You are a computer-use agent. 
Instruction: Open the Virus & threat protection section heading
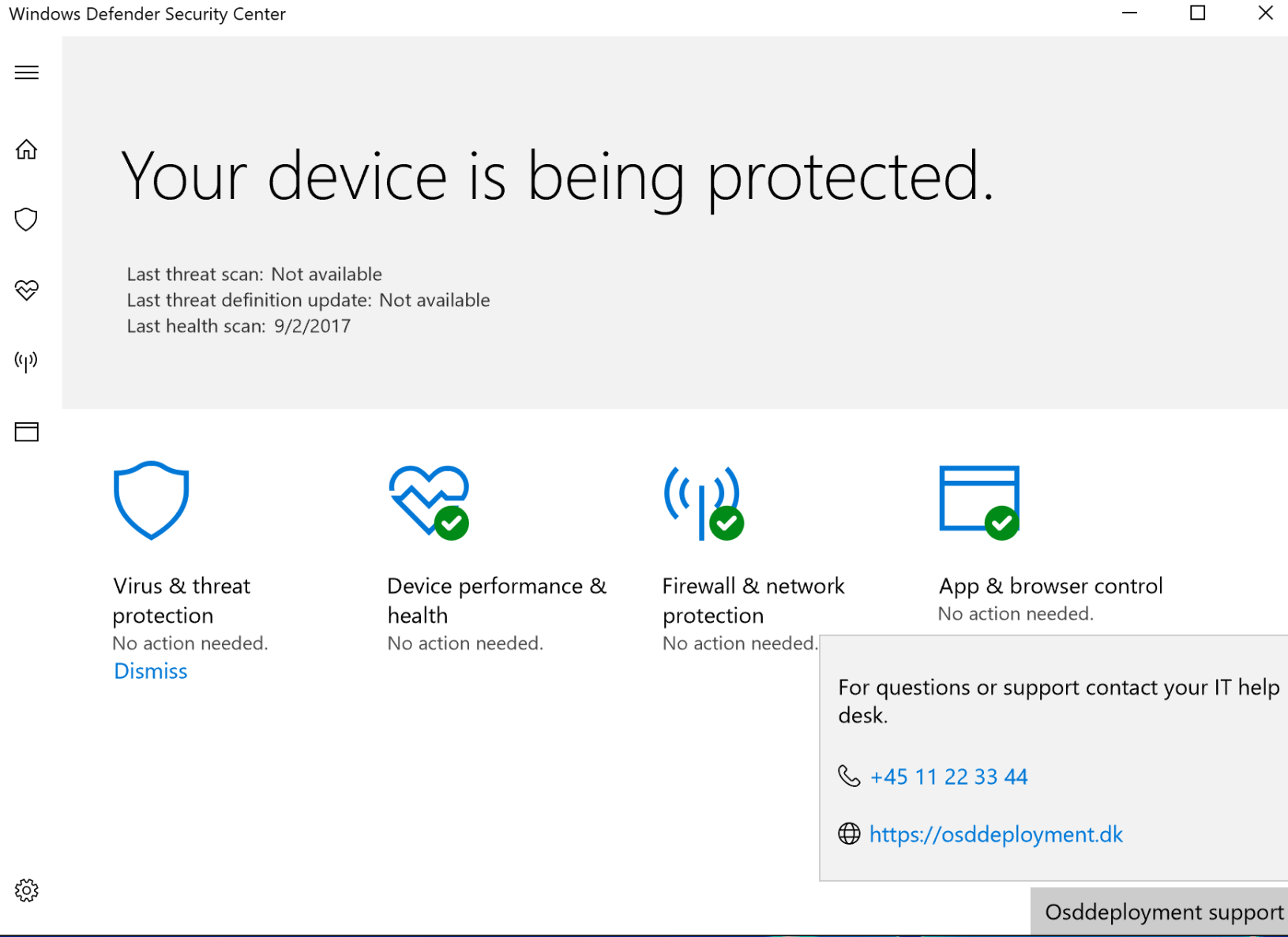click(182, 600)
